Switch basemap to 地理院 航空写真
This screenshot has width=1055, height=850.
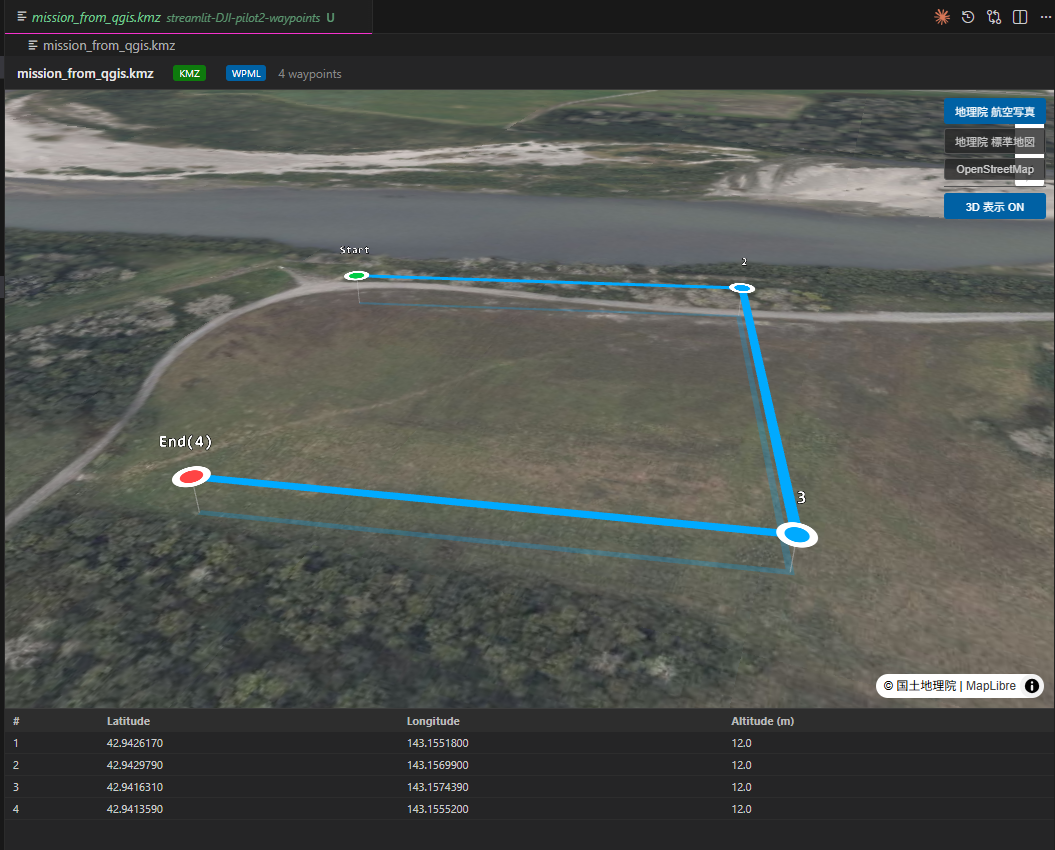click(994, 112)
